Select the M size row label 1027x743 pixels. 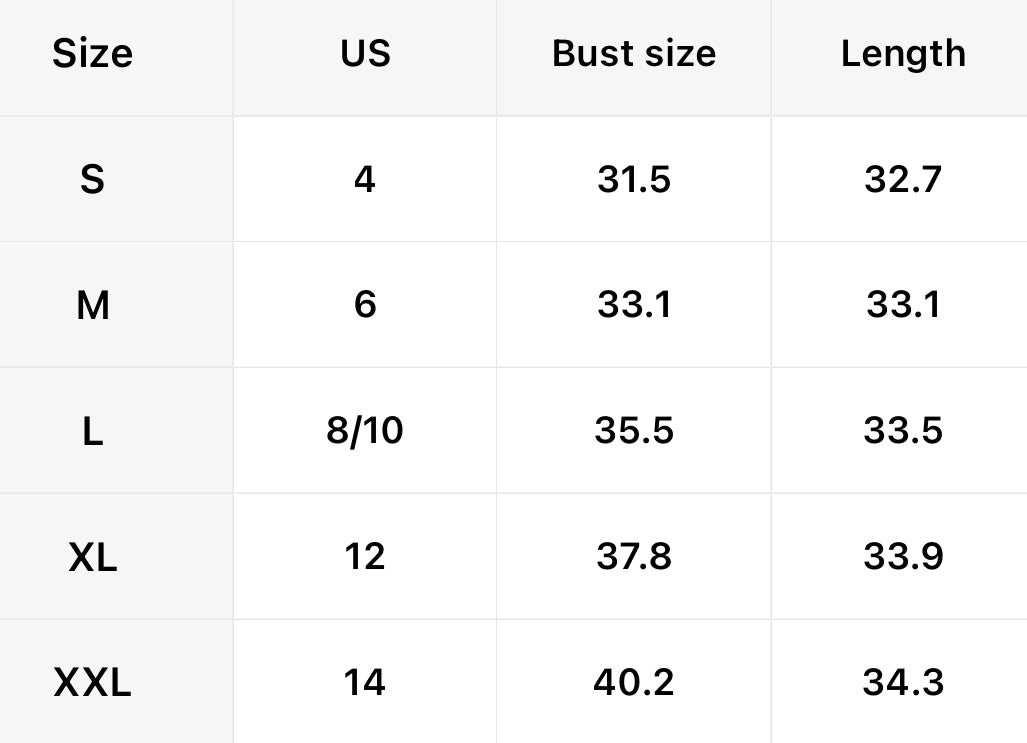[92, 305]
